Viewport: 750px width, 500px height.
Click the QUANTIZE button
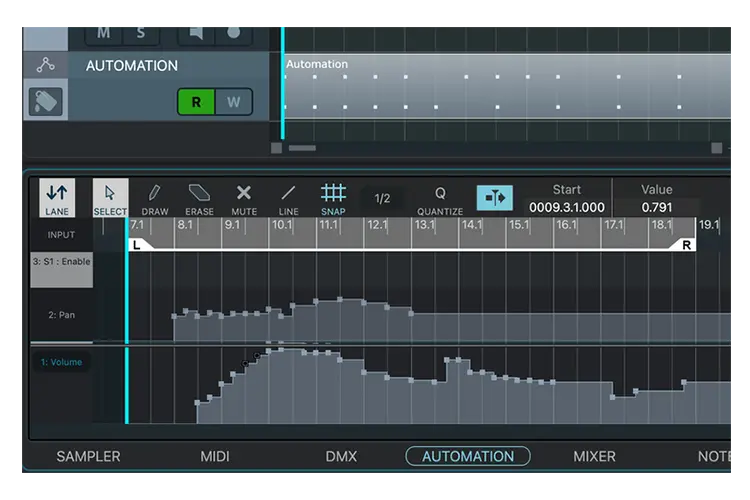click(440, 200)
